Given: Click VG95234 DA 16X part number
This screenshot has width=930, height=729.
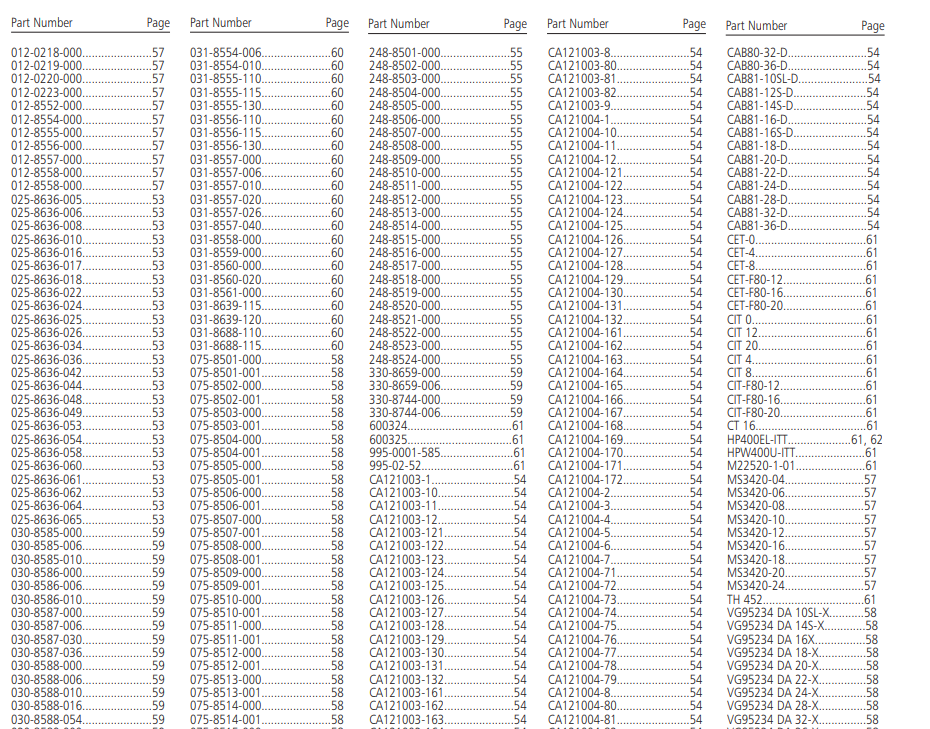Looking at the screenshot, I should (x=771, y=639).
